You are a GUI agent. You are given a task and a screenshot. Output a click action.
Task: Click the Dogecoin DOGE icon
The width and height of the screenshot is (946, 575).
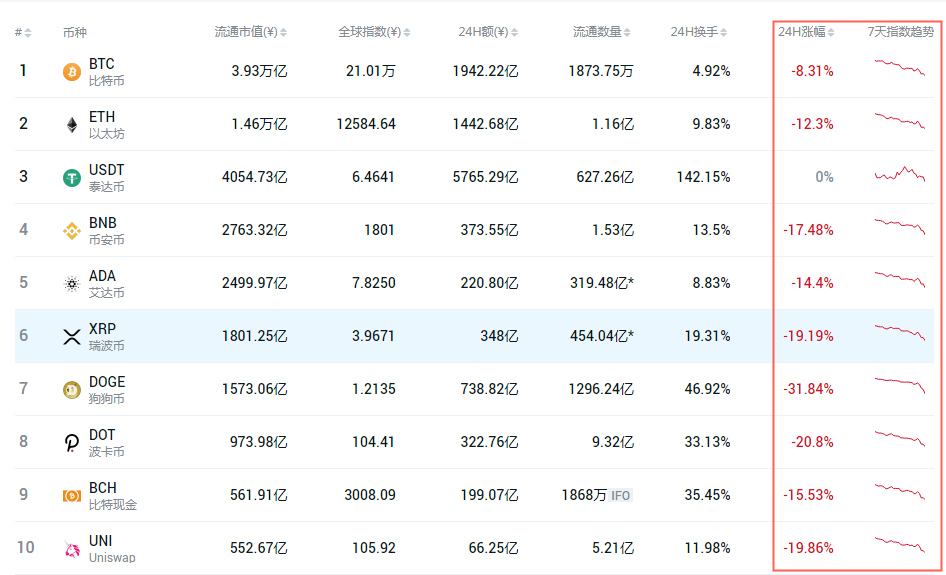72,390
